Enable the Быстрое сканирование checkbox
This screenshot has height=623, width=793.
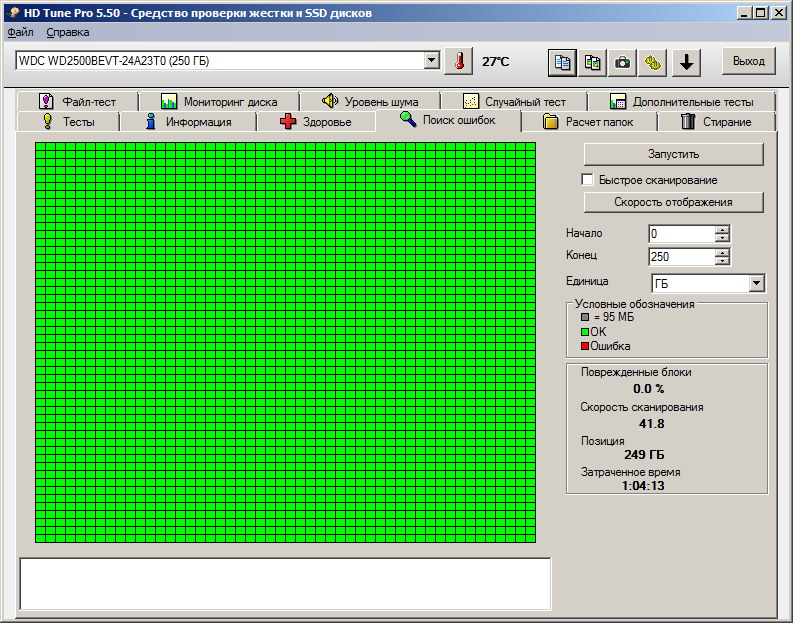588,180
